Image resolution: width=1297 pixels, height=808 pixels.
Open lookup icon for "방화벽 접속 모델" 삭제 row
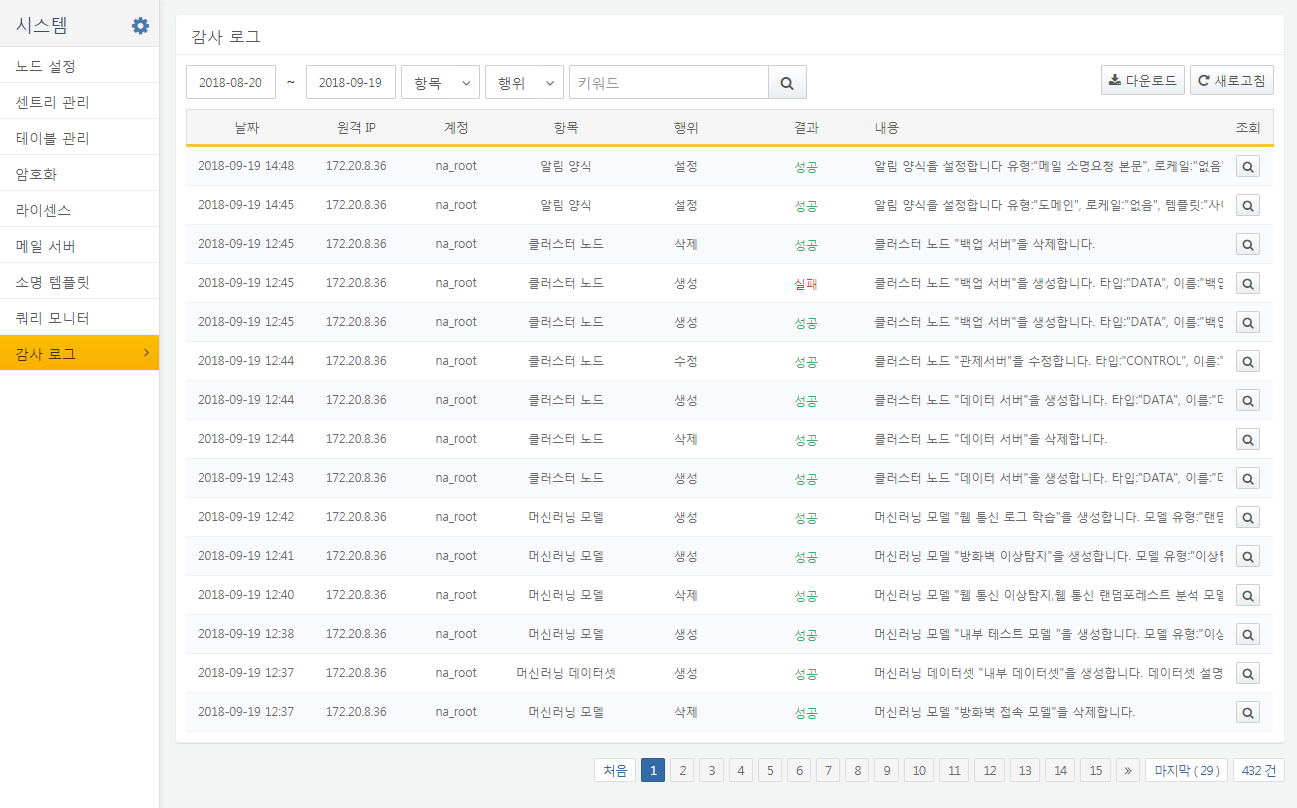click(x=1248, y=712)
